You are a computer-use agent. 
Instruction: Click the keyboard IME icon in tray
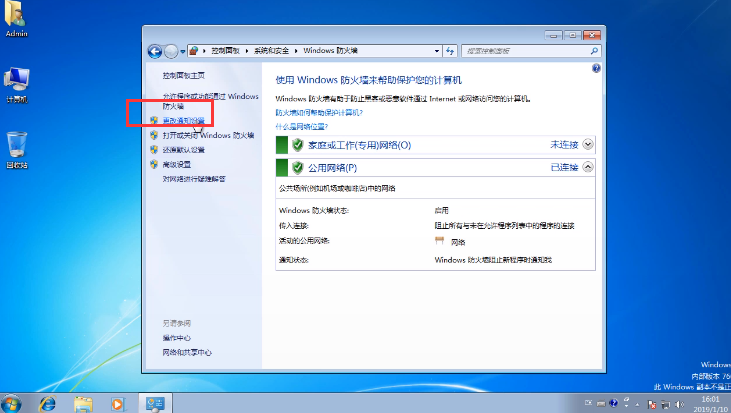click(x=601, y=403)
